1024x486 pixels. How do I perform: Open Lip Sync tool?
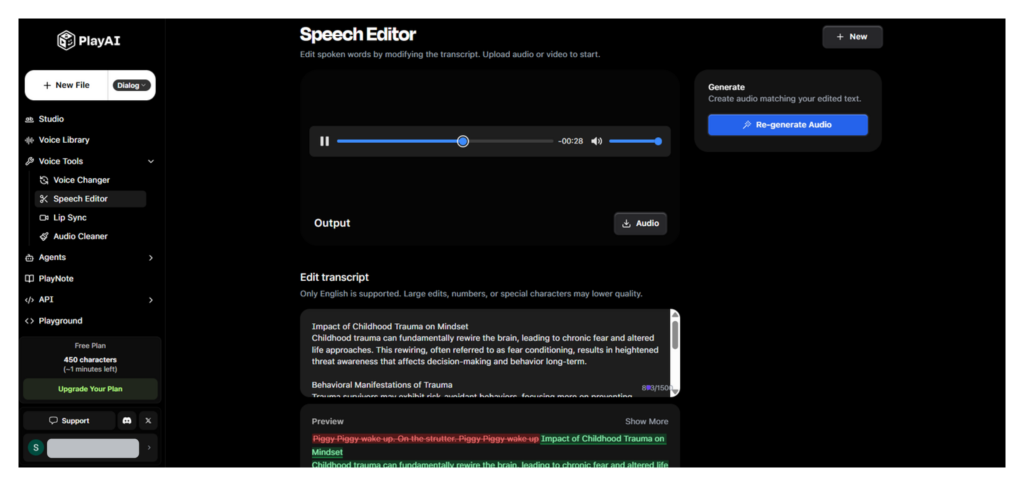click(x=70, y=218)
